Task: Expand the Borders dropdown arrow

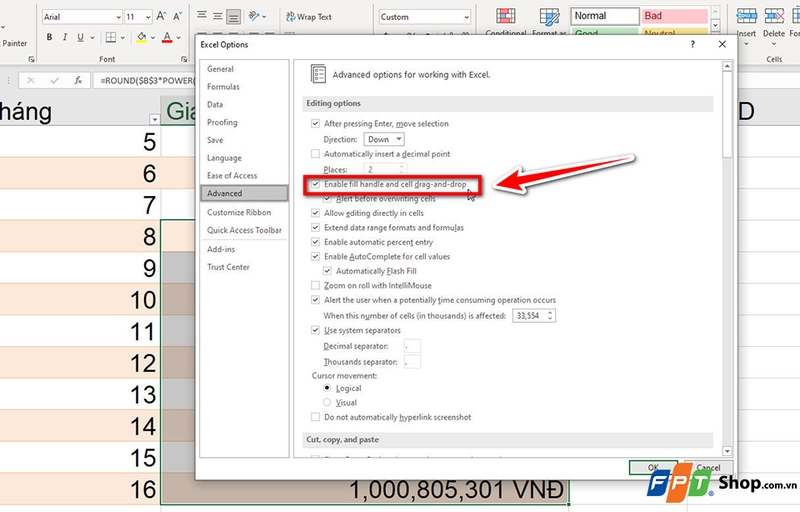Action: pos(122,37)
